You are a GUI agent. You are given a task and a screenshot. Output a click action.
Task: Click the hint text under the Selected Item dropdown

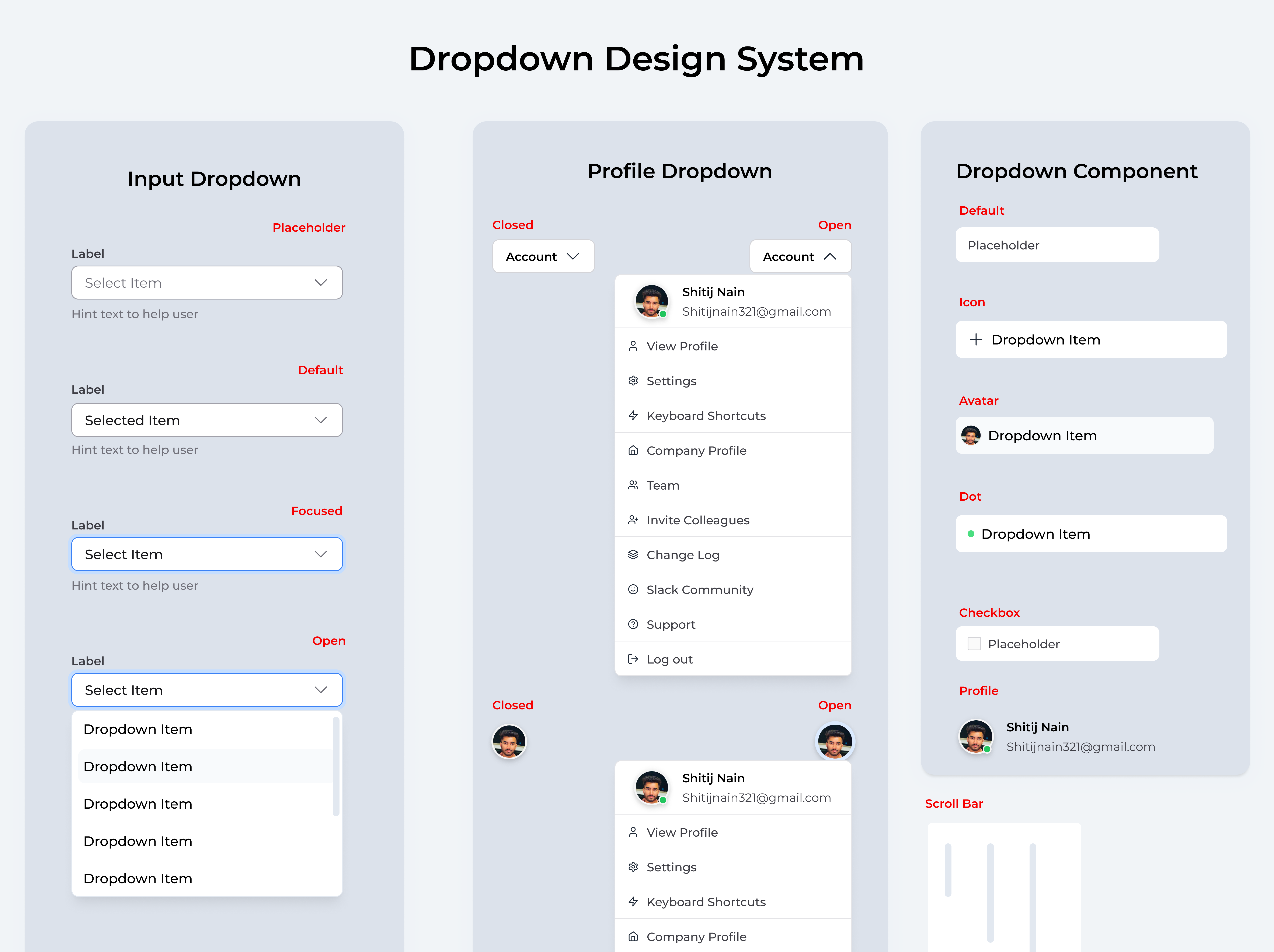coord(135,450)
